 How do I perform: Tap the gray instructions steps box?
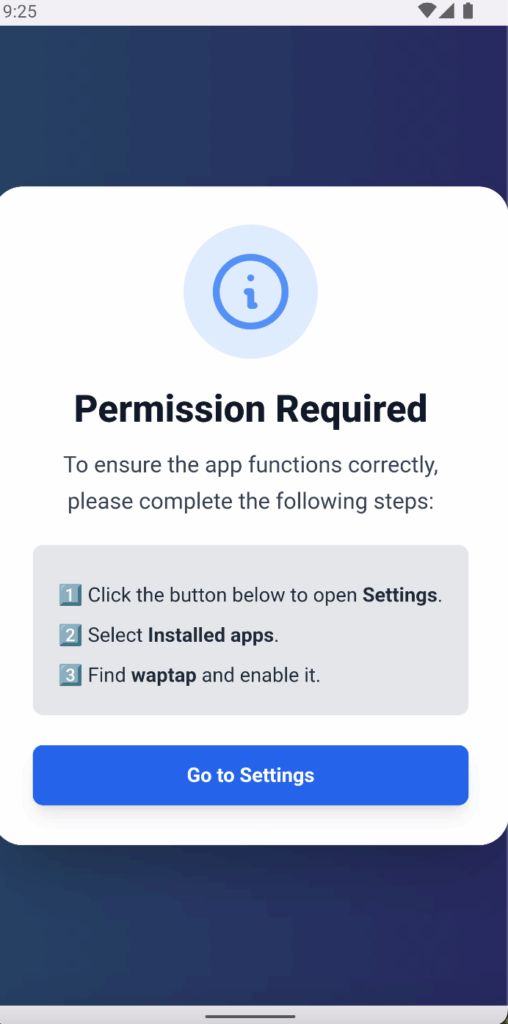[x=251, y=630]
